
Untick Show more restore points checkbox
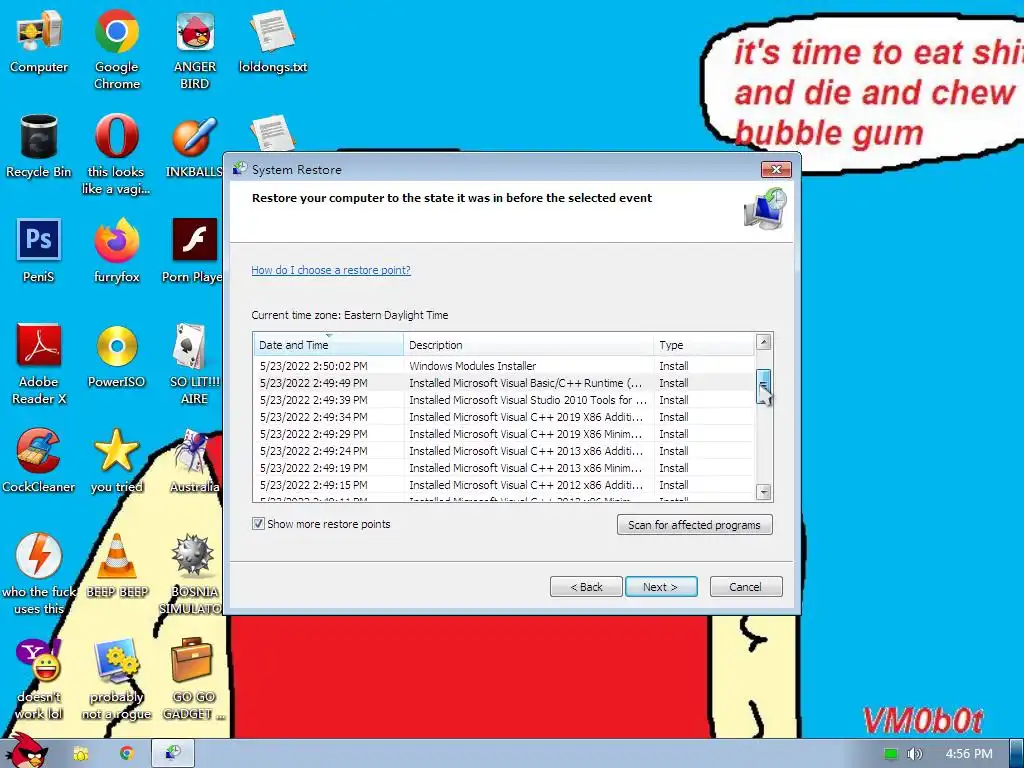pos(259,524)
